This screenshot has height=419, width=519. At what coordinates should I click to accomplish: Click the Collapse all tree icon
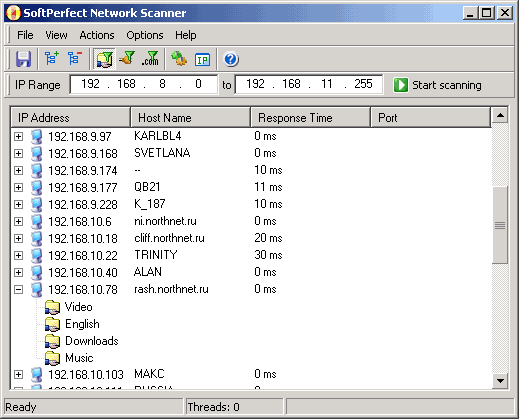(x=75, y=58)
